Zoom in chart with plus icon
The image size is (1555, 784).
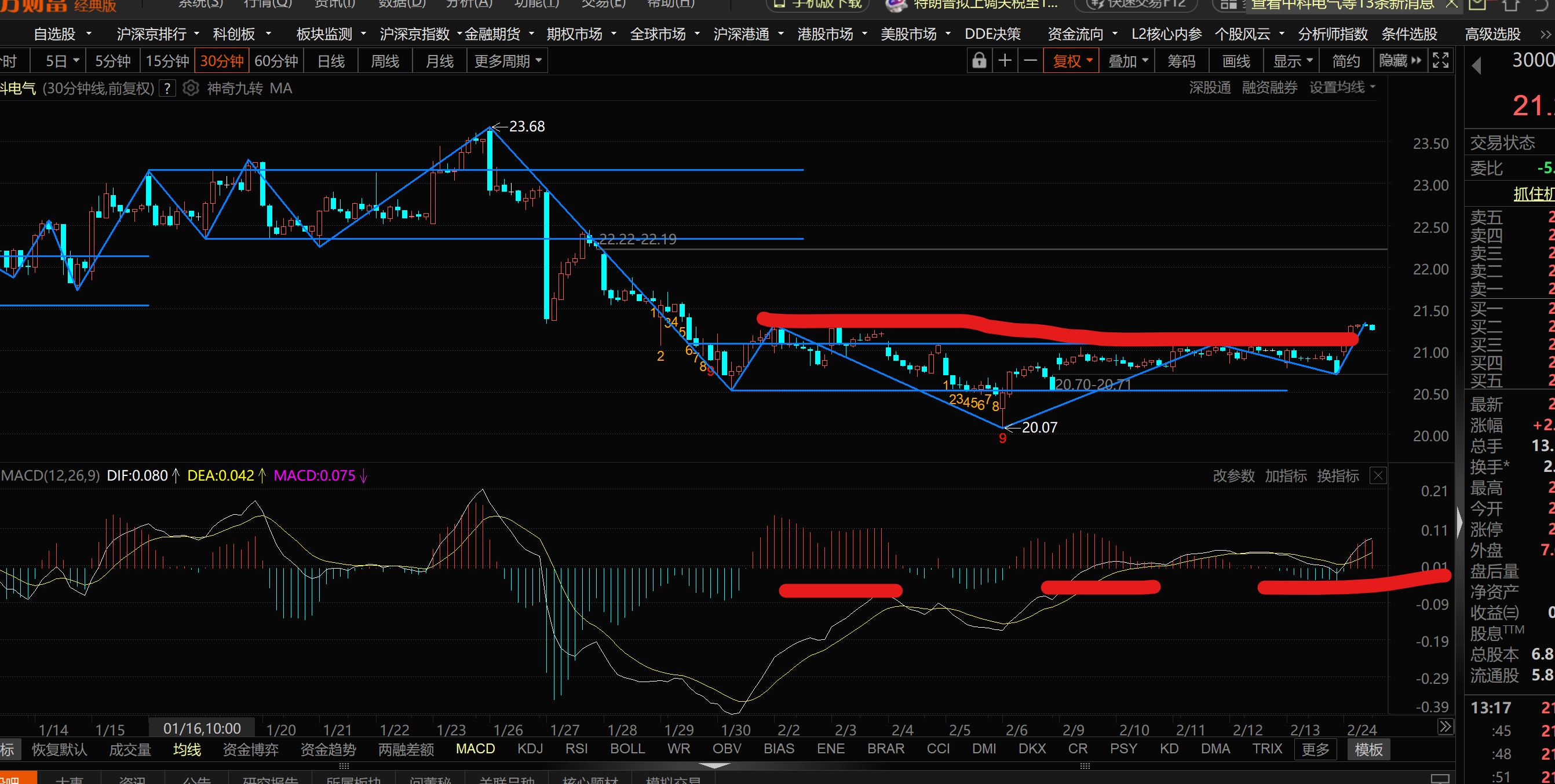click(x=1005, y=61)
